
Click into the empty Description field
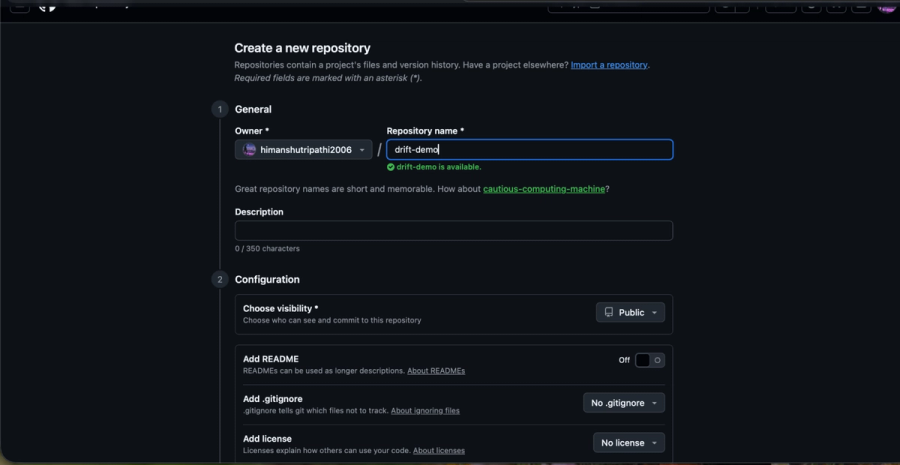(x=454, y=231)
